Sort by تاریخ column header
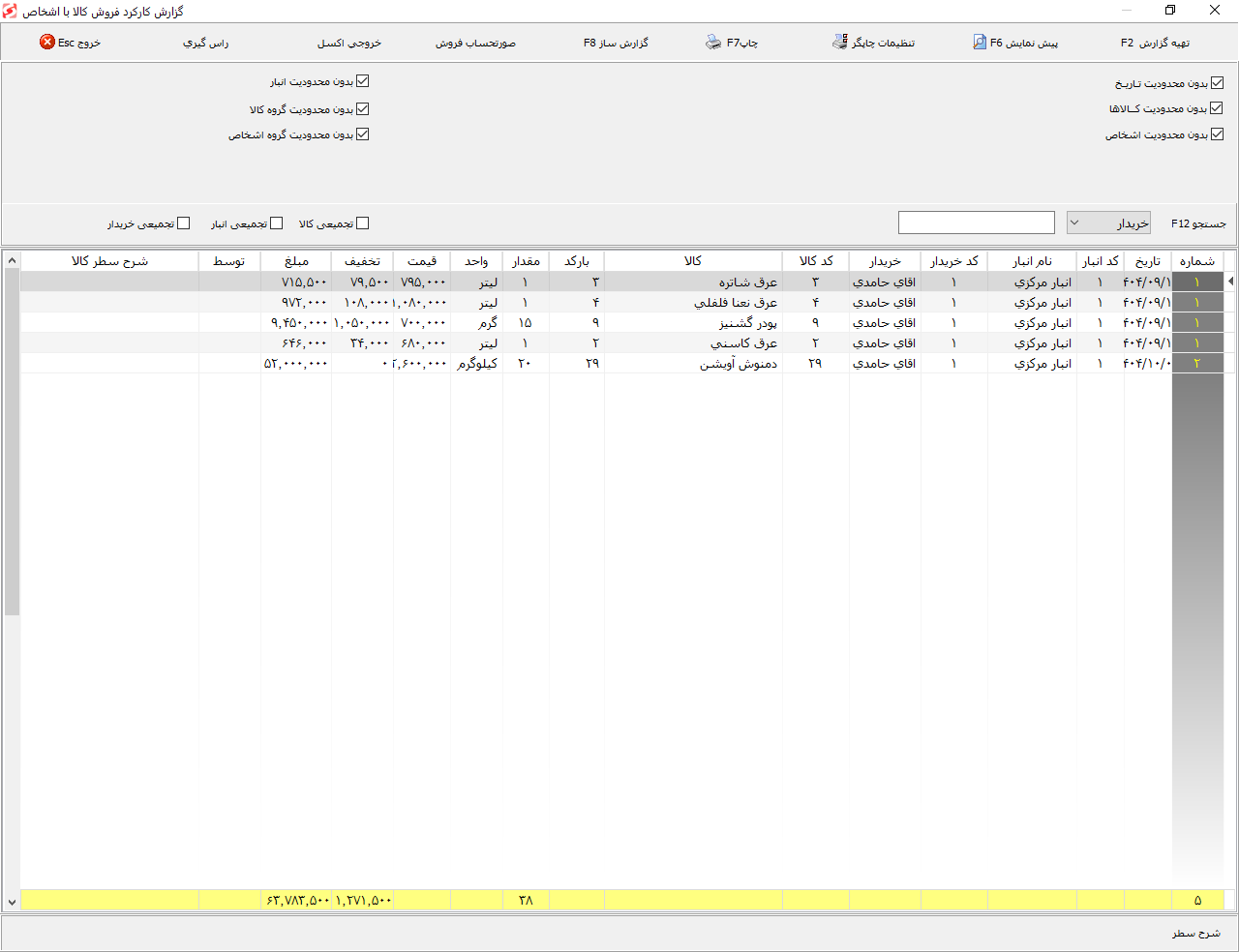The height and width of the screenshot is (952, 1239). pos(1148,261)
